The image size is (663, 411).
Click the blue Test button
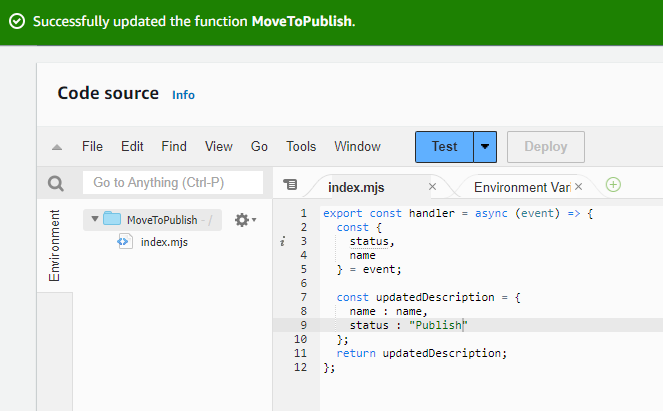pos(444,146)
